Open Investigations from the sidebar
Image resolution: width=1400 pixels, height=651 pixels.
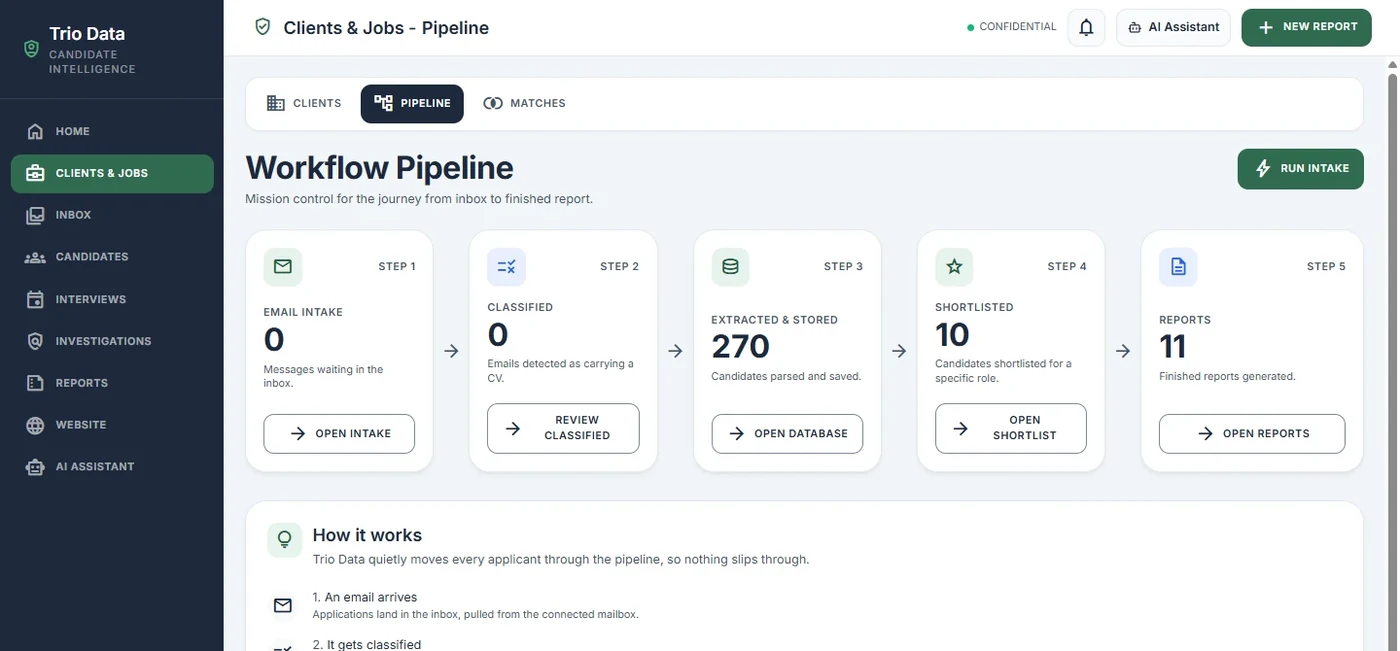(x=112, y=341)
